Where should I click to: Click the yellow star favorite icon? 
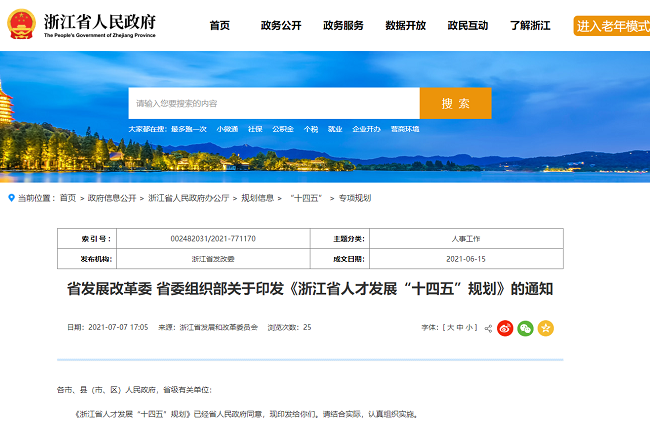(545, 328)
